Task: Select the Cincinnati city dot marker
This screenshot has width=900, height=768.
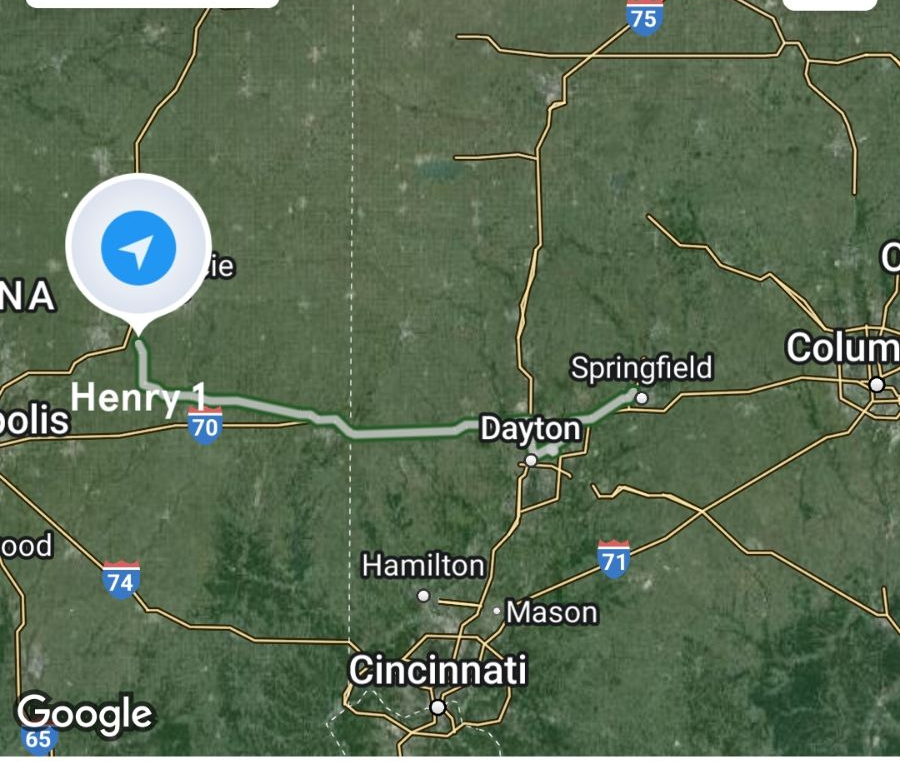Action: point(438,707)
